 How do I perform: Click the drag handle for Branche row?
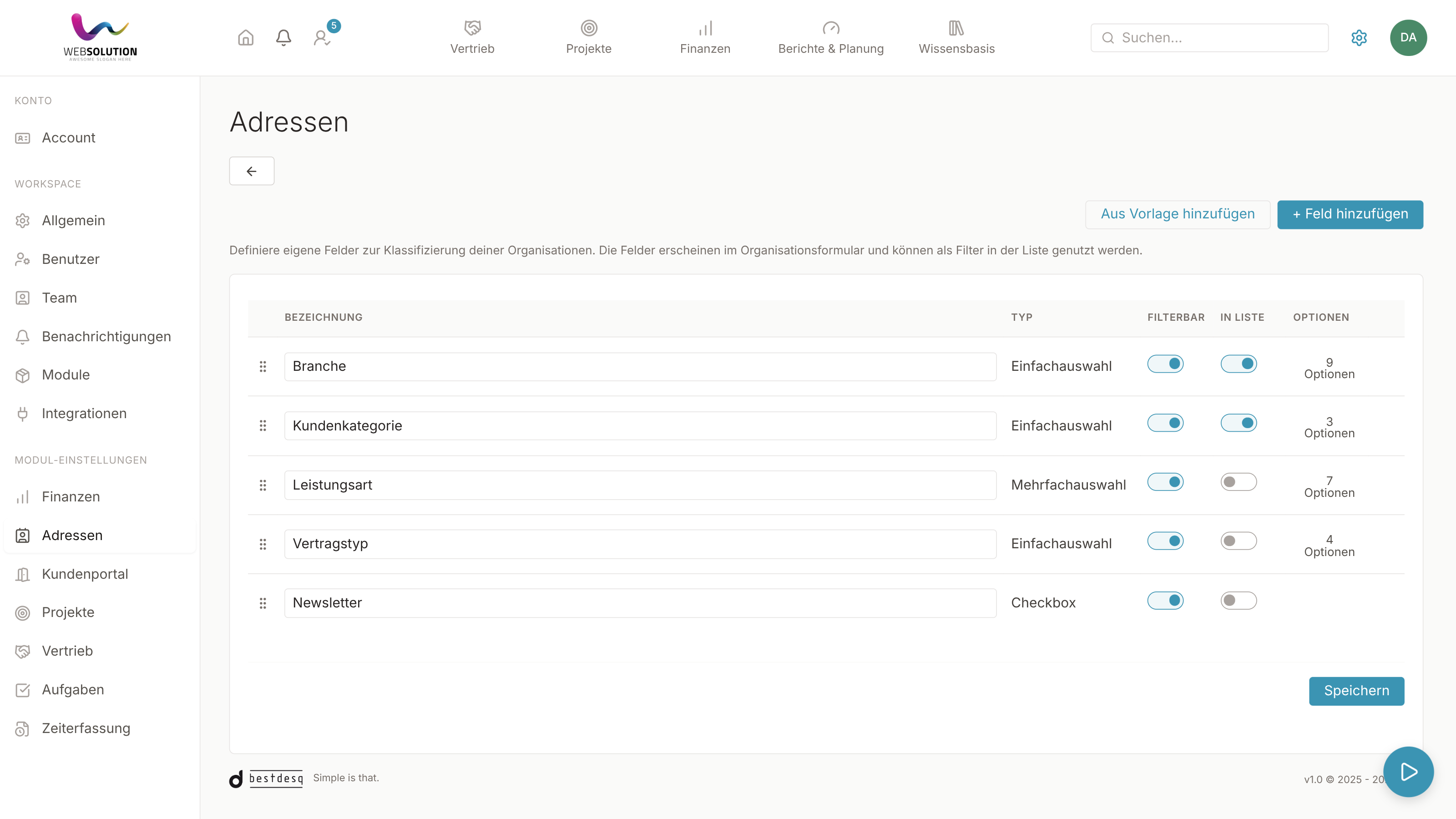point(263,366)
